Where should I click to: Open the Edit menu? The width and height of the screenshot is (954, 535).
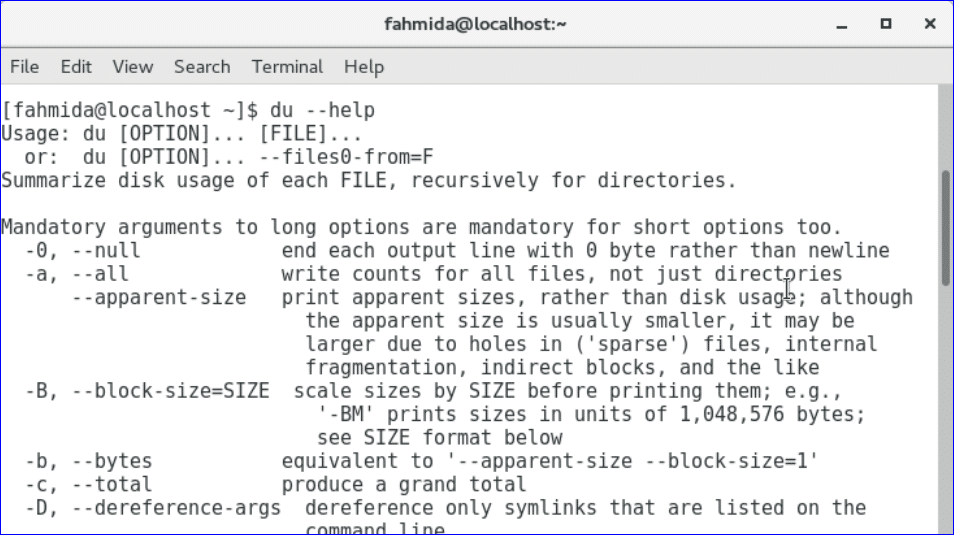(76, 67)
